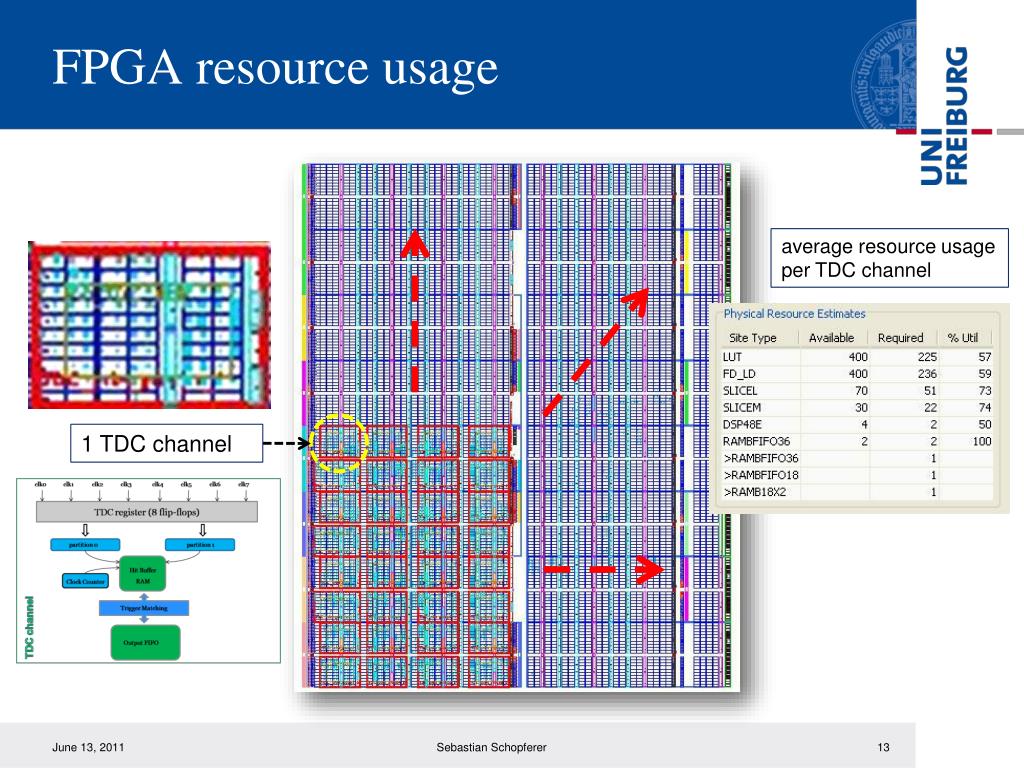Click the LUT Available value '400'

pos(858,357)
